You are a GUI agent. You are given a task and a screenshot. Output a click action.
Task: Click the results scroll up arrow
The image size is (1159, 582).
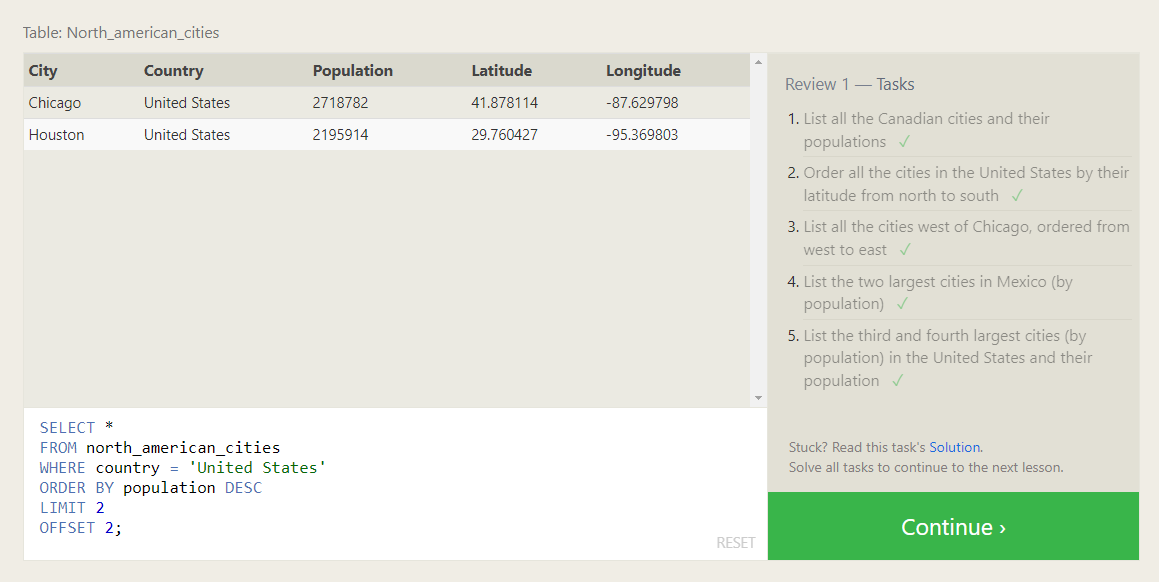(x=758, y=62)
